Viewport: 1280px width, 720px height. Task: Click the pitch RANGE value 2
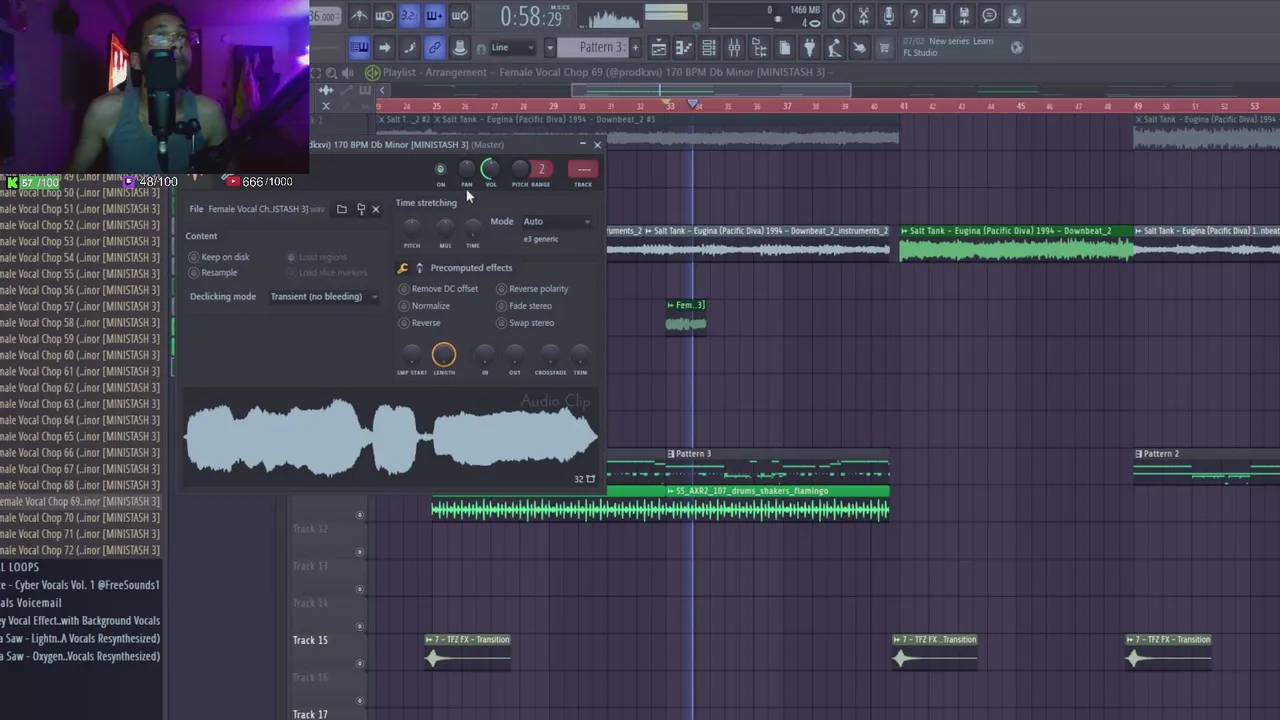pos(541,169)
